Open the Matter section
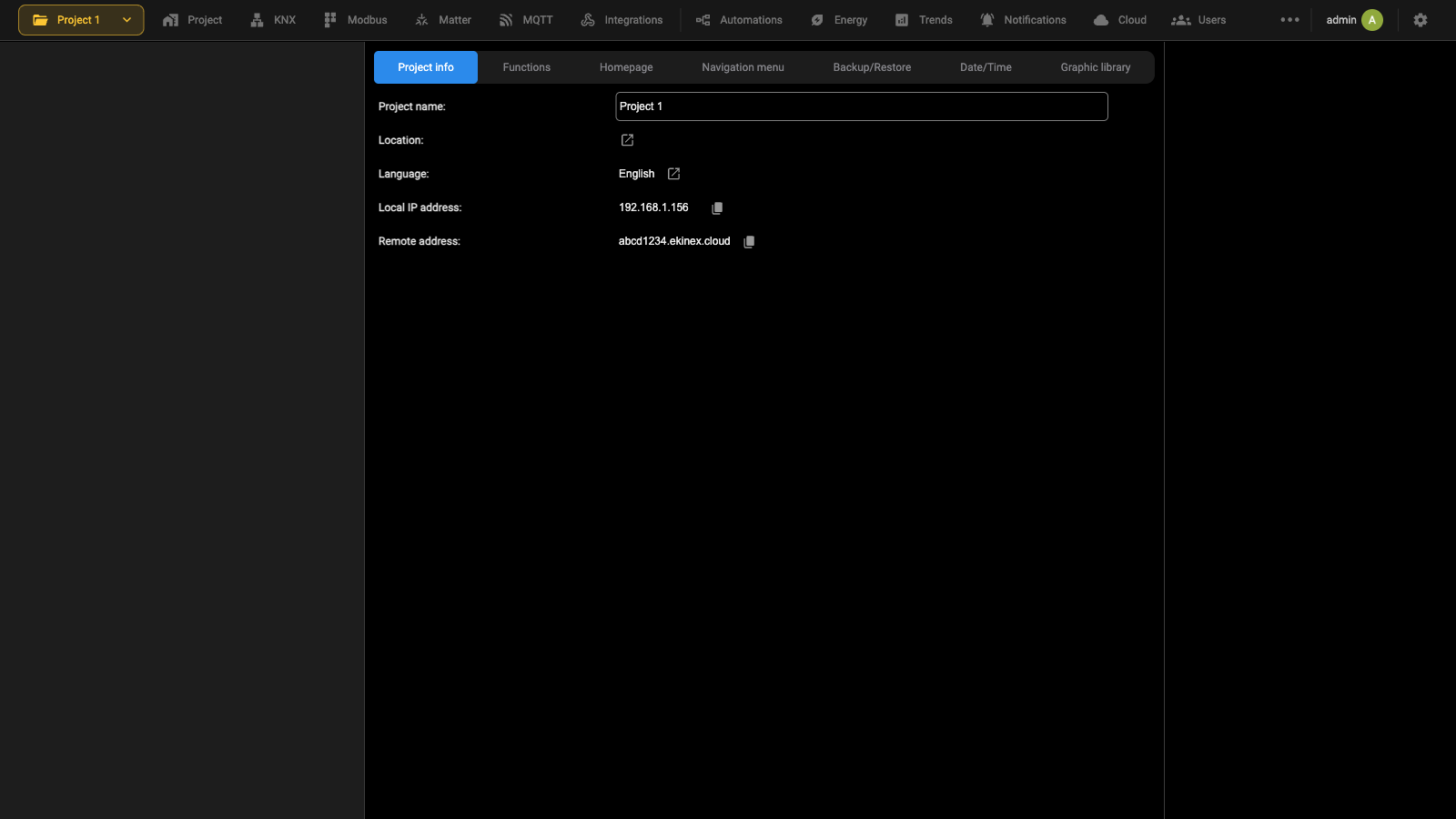The image size is (1456, 819). pos(443,20)
